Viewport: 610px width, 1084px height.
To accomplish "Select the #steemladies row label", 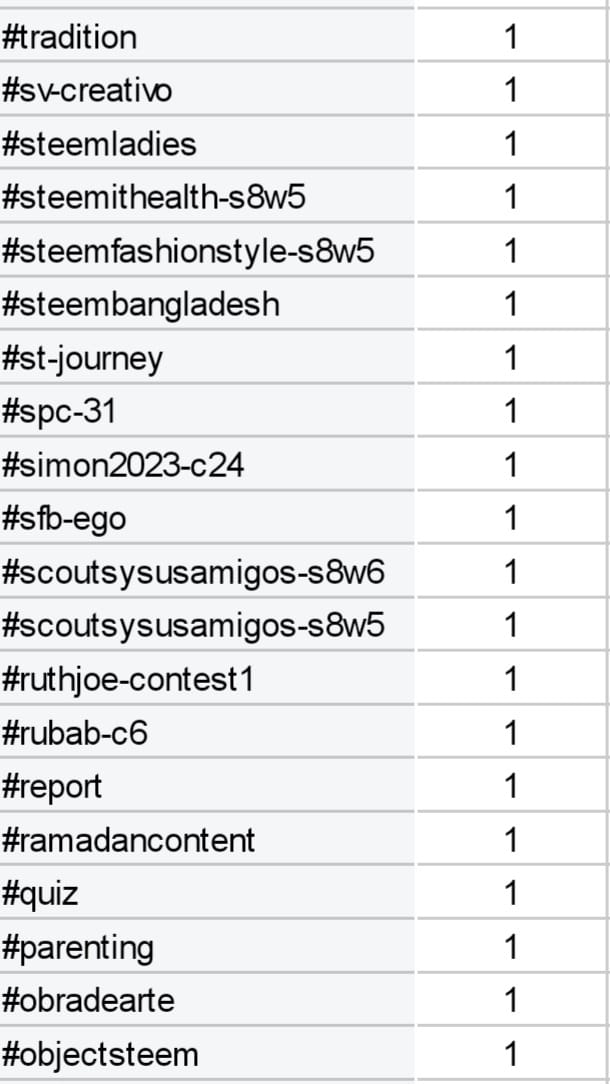I will click(207, 143).
